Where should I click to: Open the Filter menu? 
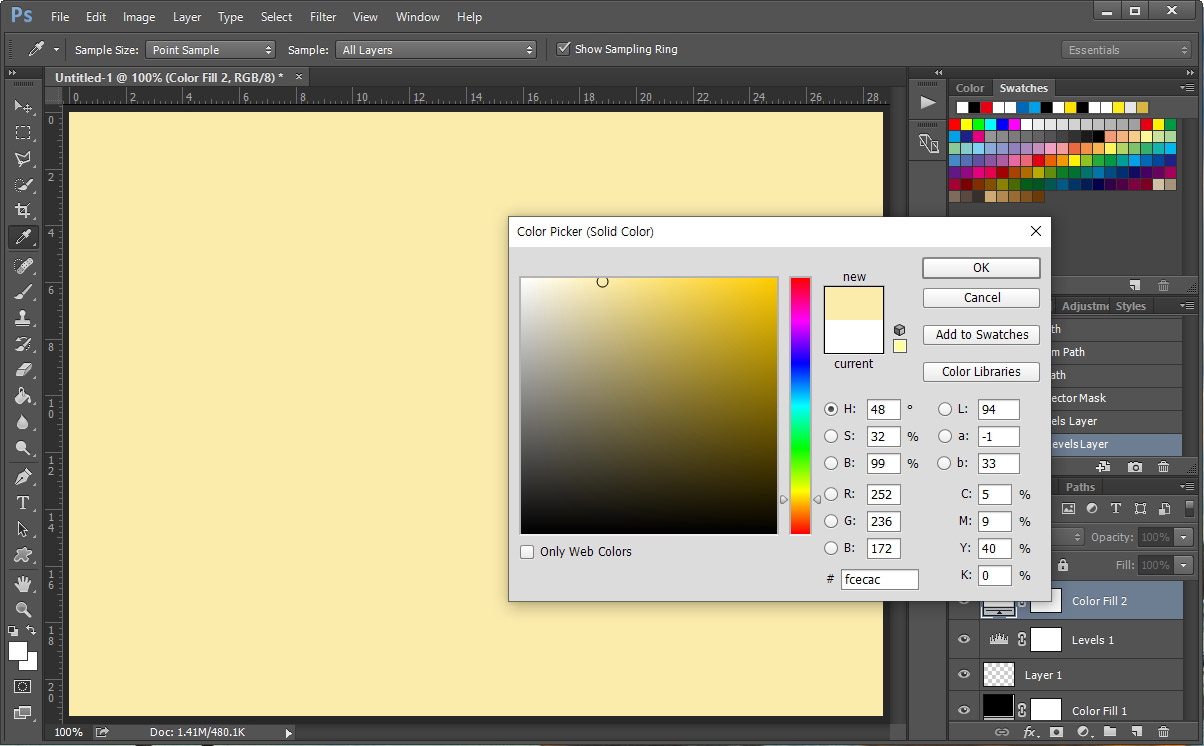click(323, 17)
